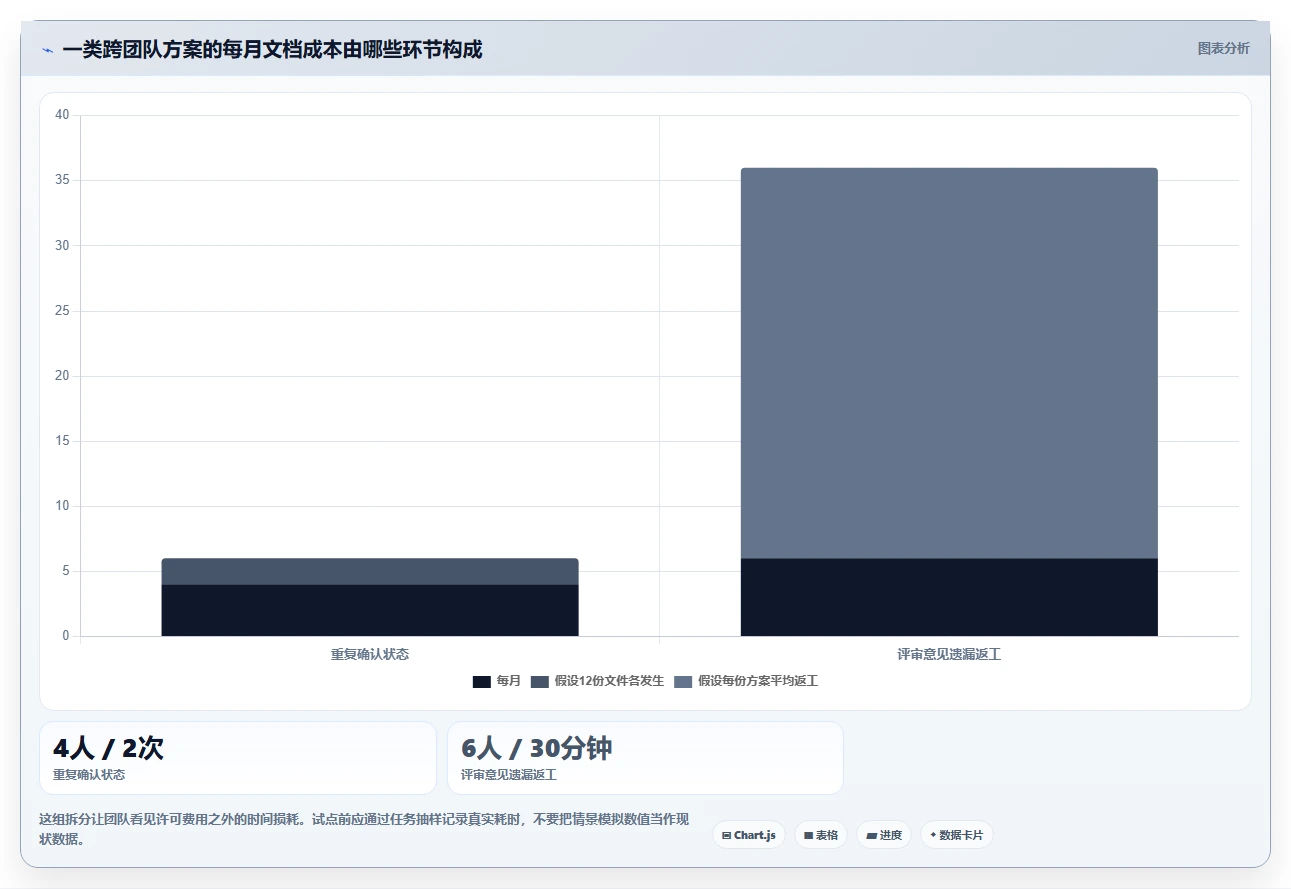Toggle the 每月 legend swatch
Screen dimensions: 1291x889
pos(481,681)
